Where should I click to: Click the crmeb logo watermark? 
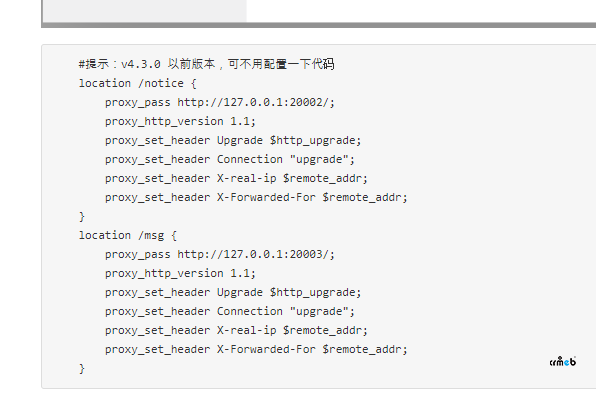pyautogui.click(x=563, y=362)
